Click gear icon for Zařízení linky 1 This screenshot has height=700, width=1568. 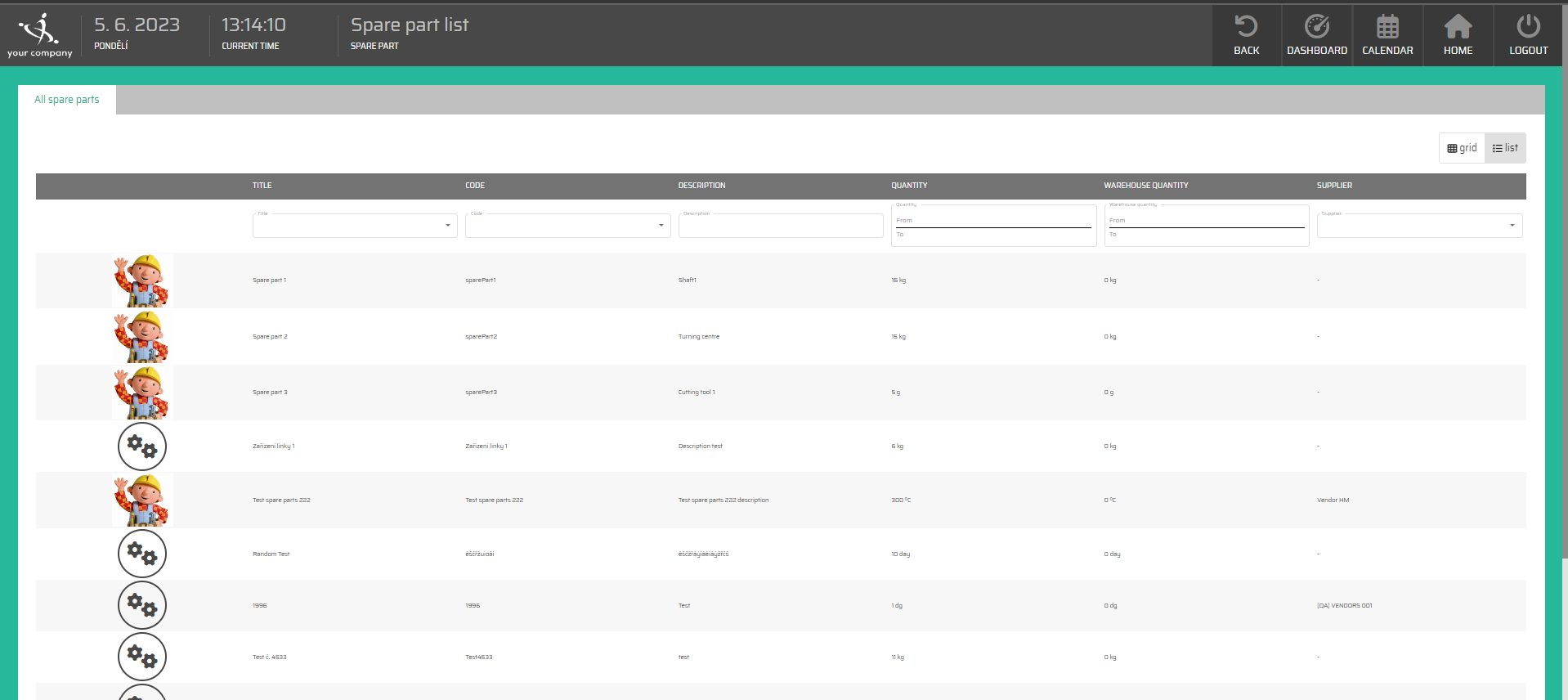(142, 446)
